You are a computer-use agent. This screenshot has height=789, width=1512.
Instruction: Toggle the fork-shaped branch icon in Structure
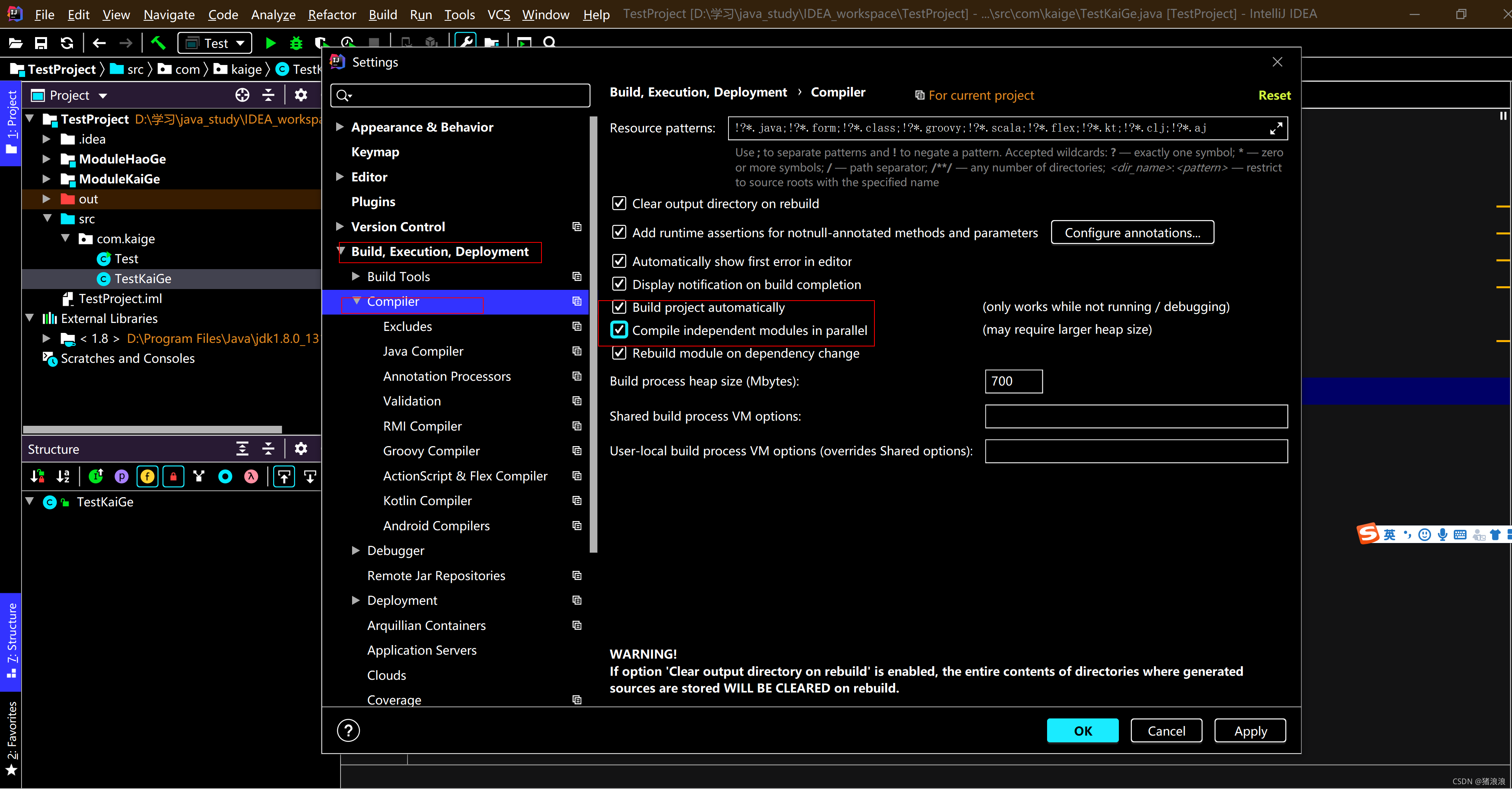199,476
